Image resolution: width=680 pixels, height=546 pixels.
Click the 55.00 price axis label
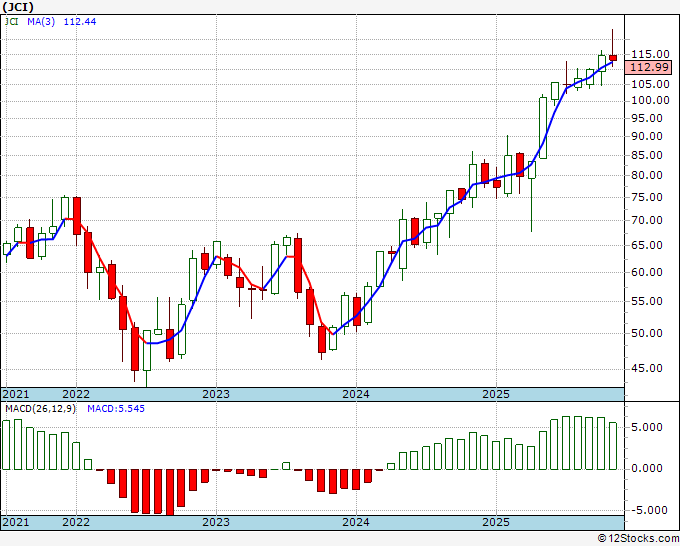pyautogui.click(x=647, y=301)
